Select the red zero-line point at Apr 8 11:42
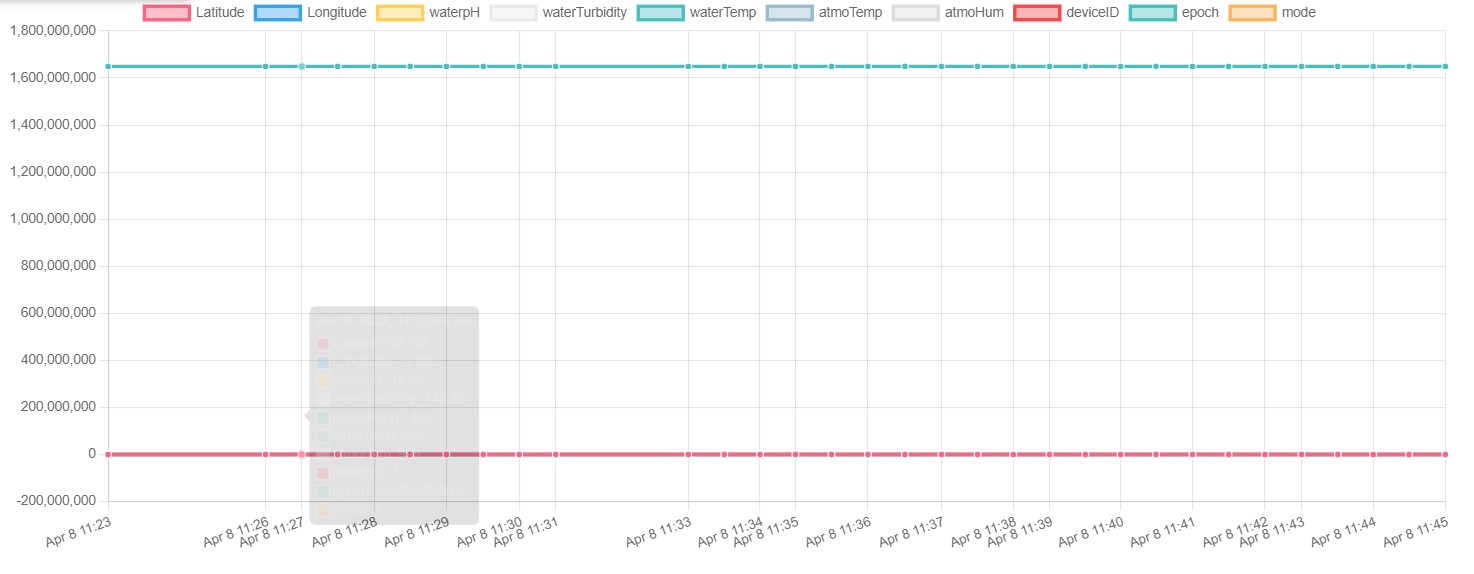Viewport: 1474px width, 574px height. [x=1265, y=454]
